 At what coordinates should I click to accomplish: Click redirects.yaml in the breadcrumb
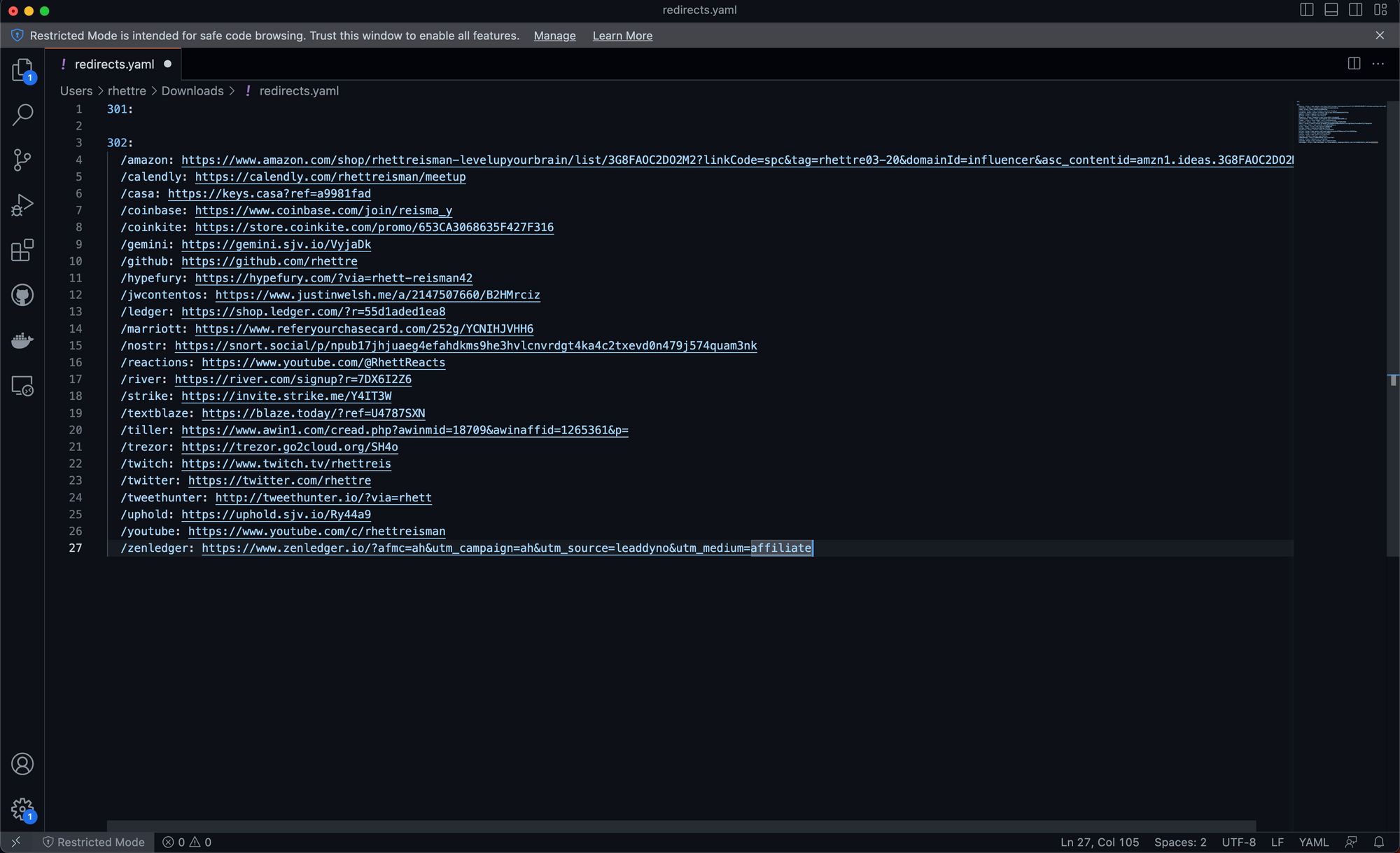[299, 91]
